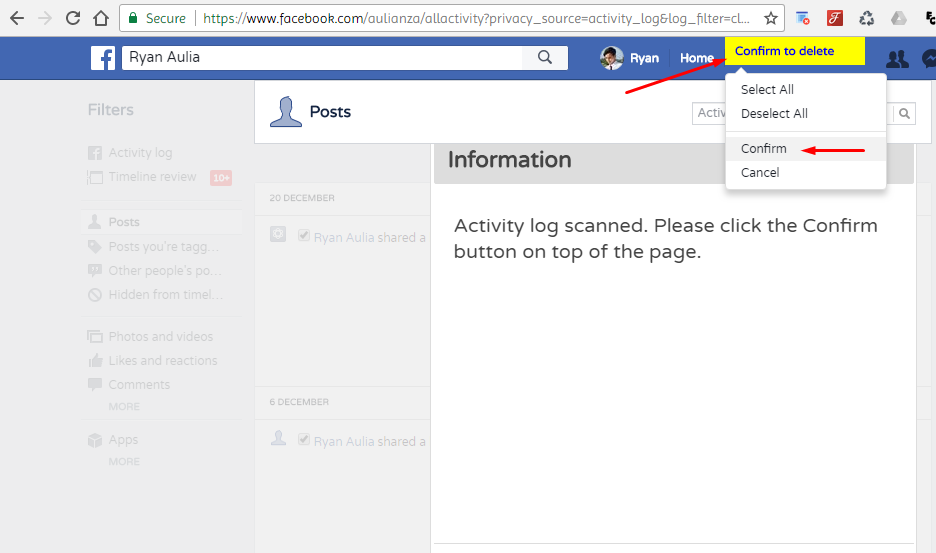Select the Comments filter
Screen dimensions: 936x553
139,385
